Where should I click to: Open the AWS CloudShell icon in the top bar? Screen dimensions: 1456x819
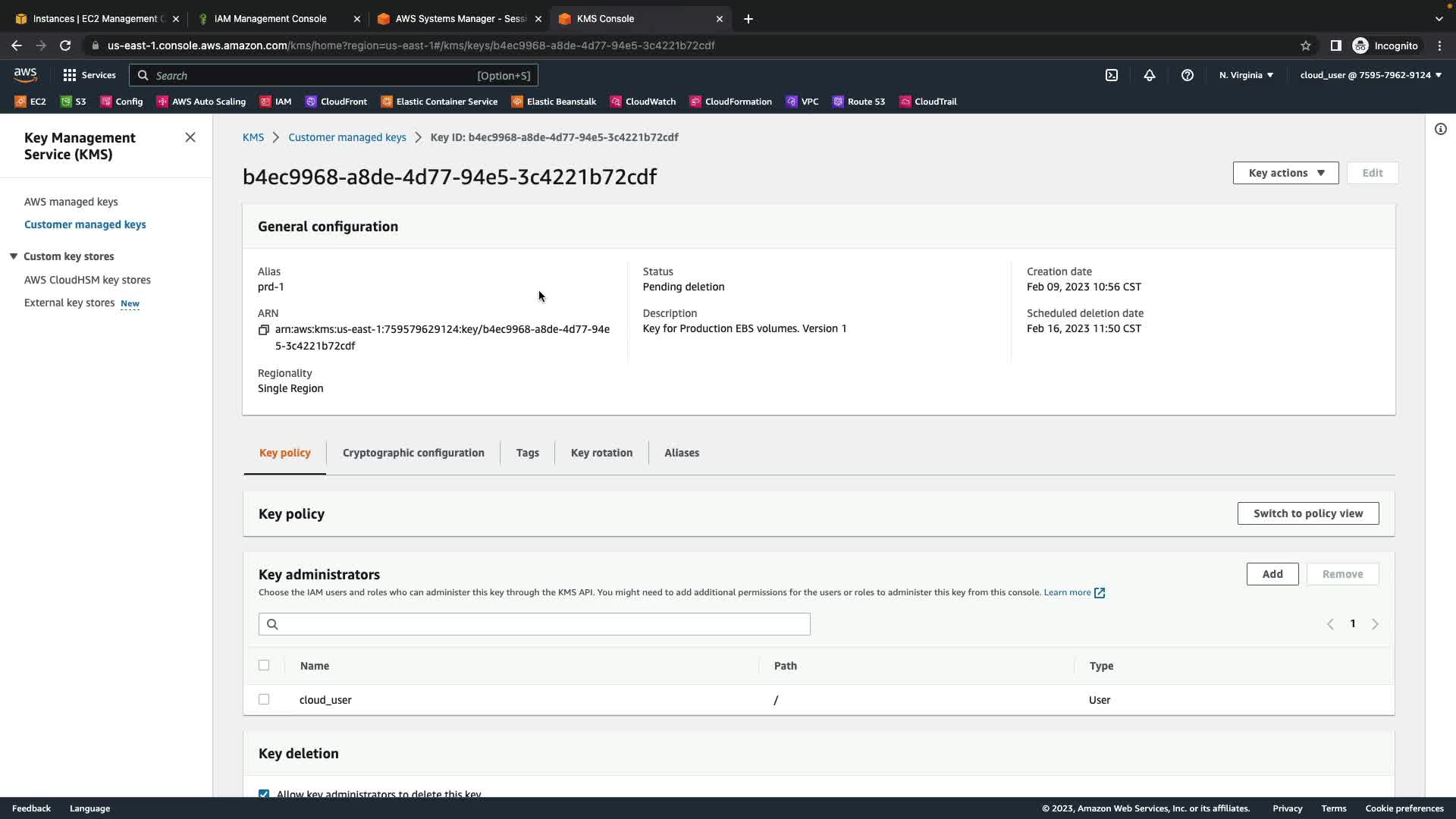1112,75
